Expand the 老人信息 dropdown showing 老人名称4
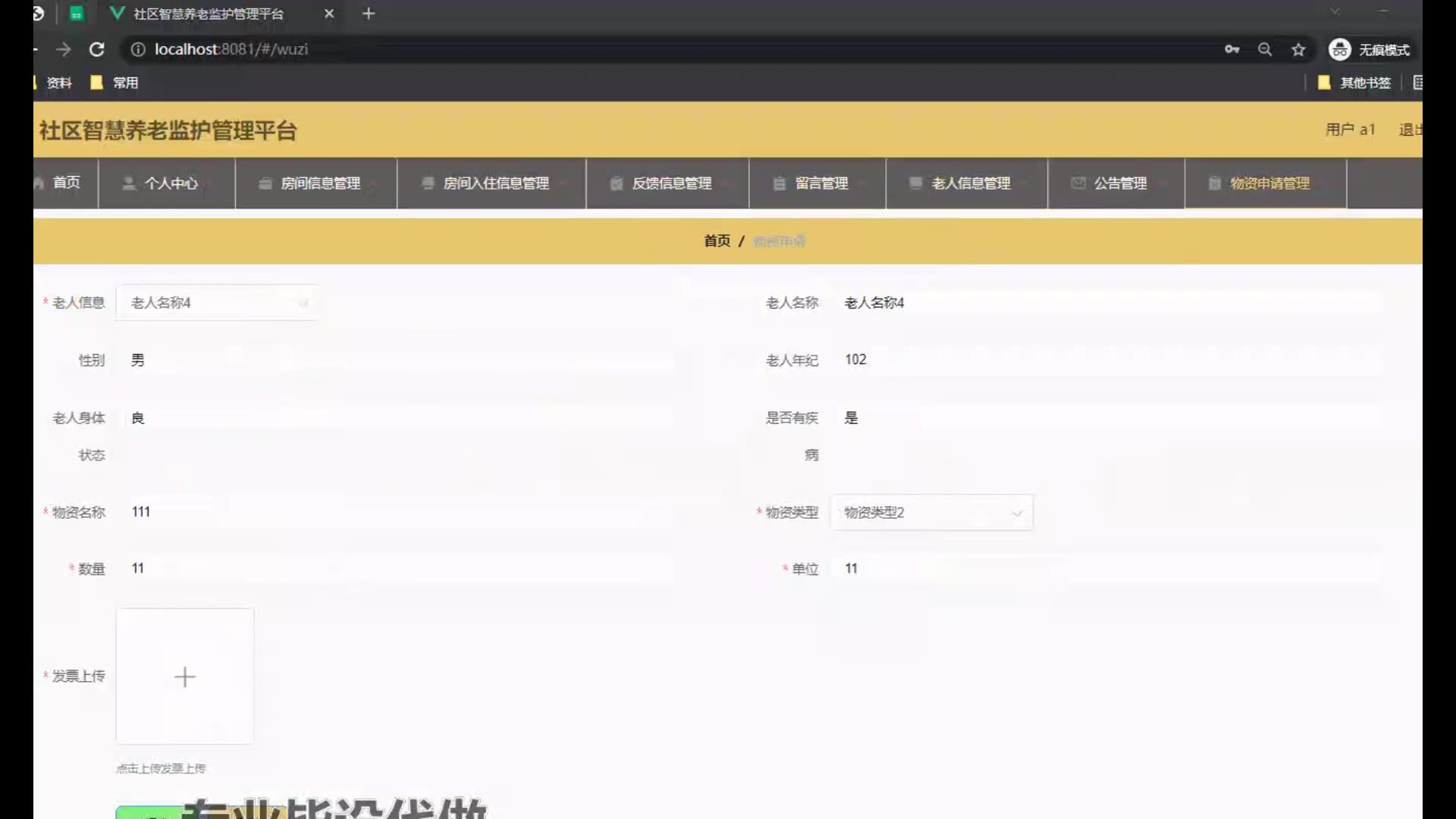 click(217, 303)
